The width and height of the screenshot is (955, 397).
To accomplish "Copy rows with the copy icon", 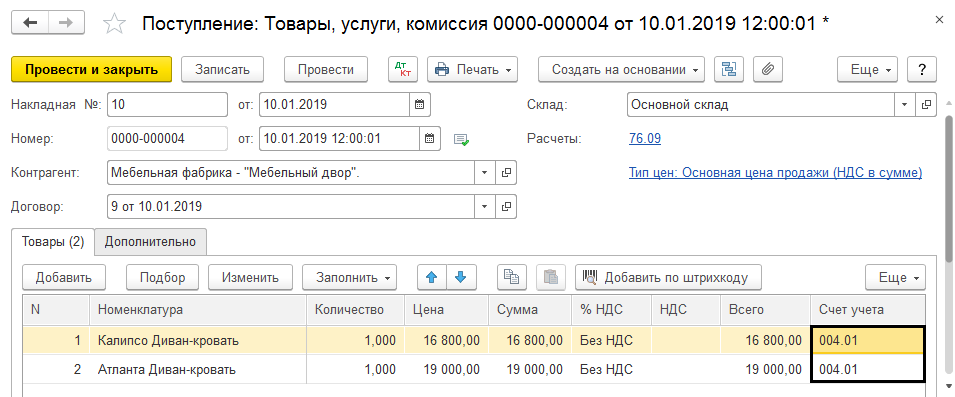I will 512,278.
